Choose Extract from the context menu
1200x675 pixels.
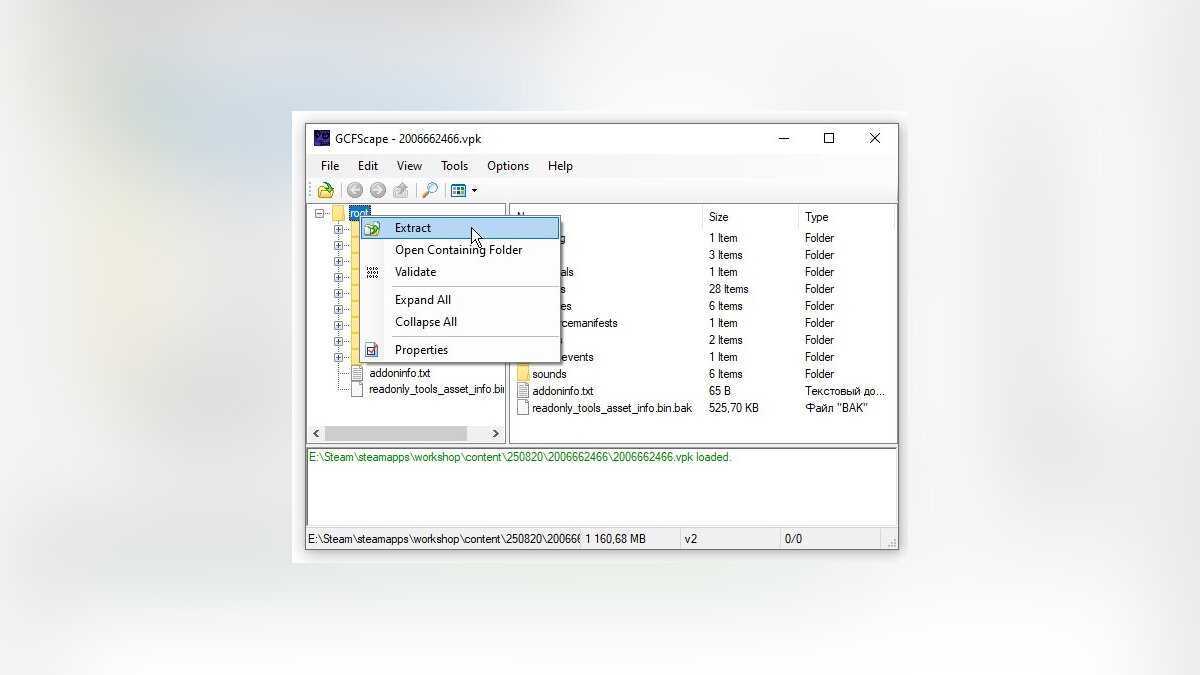pyautogui.click(x=412, y=228)
